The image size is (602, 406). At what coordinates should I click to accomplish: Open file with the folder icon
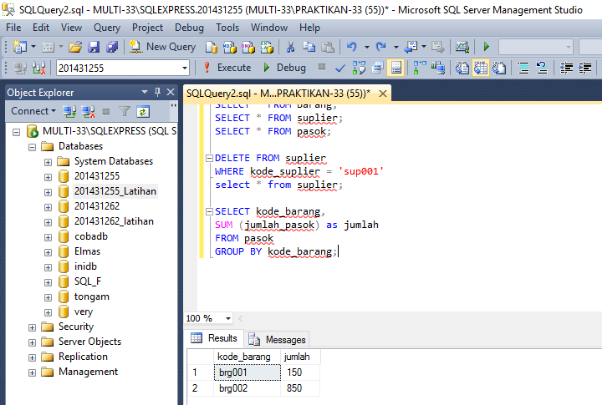pyautogui.click(x=75, y=47)
